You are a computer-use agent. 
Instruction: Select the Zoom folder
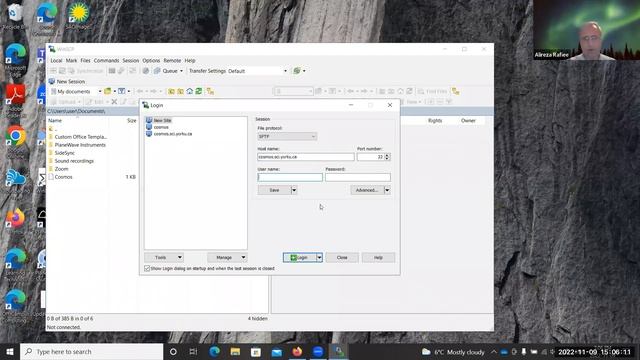click(x=58, y=169)
